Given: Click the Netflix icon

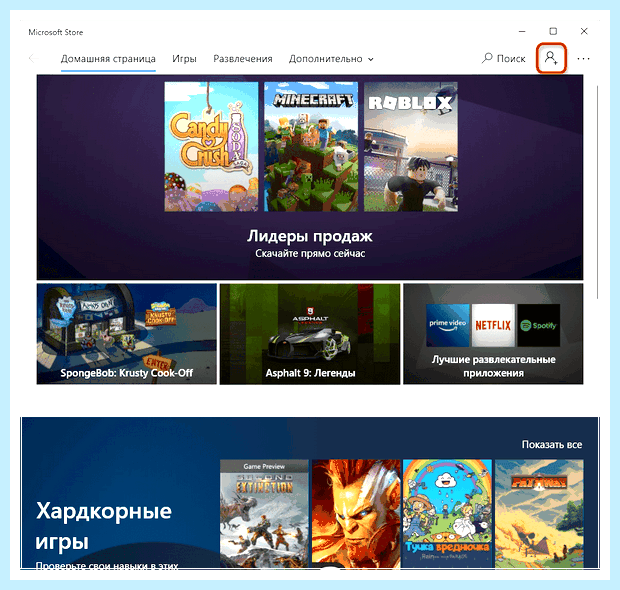Looking at the screenshot, I should (x=493, y=325).
